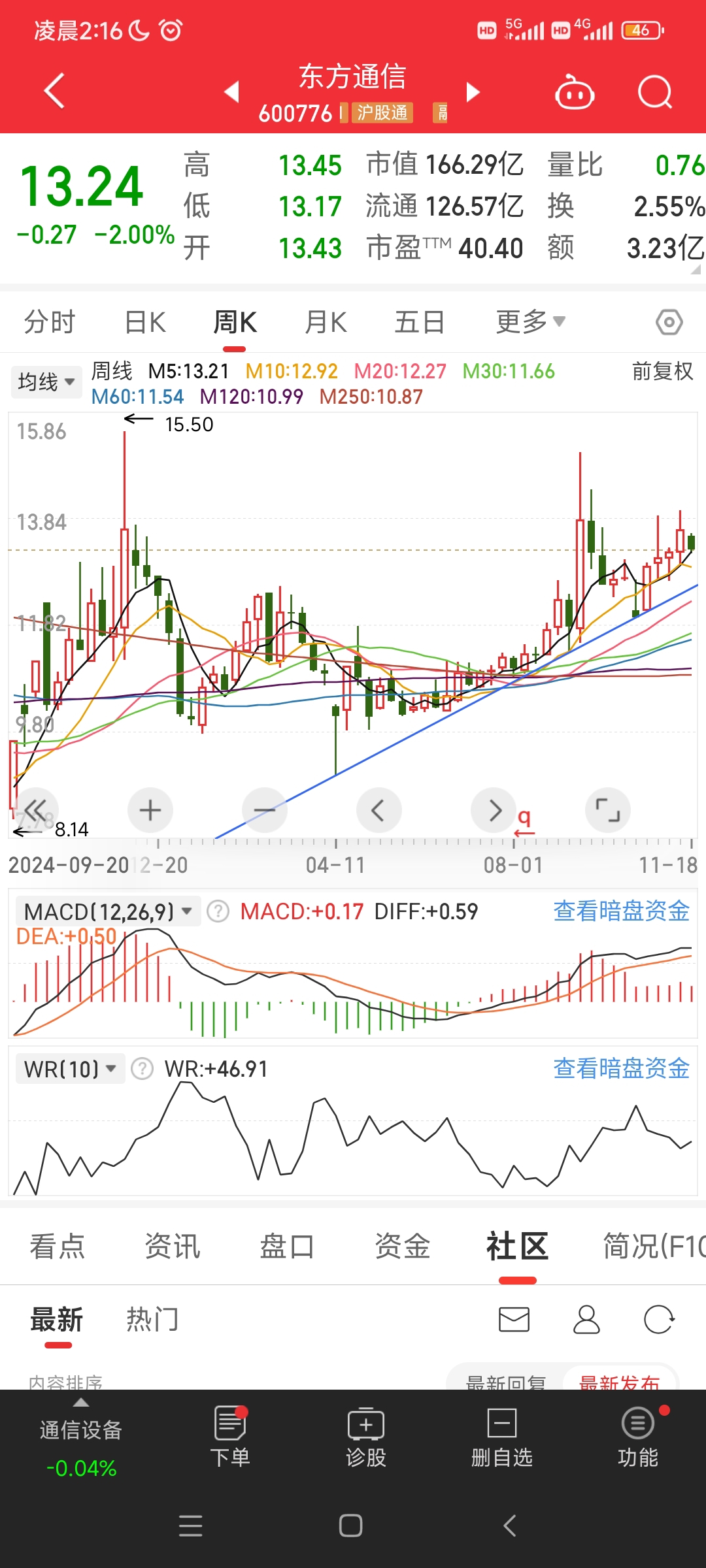Tap the current price 13.24

(x=81, y=187)
